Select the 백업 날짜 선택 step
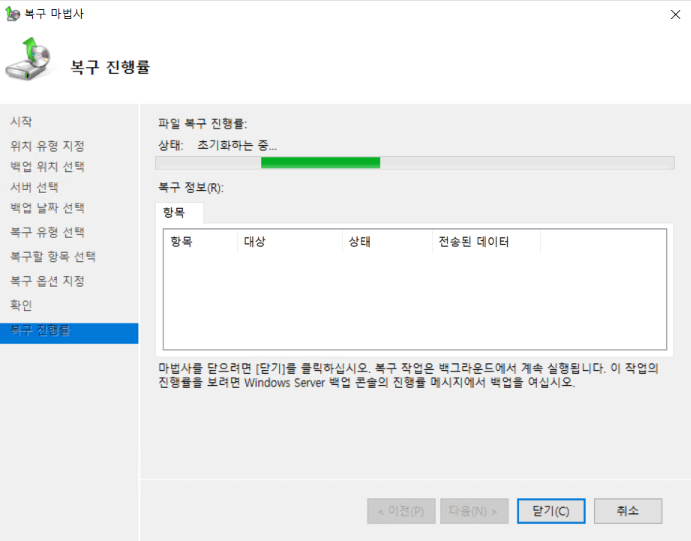This screenshot has width=691, height=541. coord(47,208)
